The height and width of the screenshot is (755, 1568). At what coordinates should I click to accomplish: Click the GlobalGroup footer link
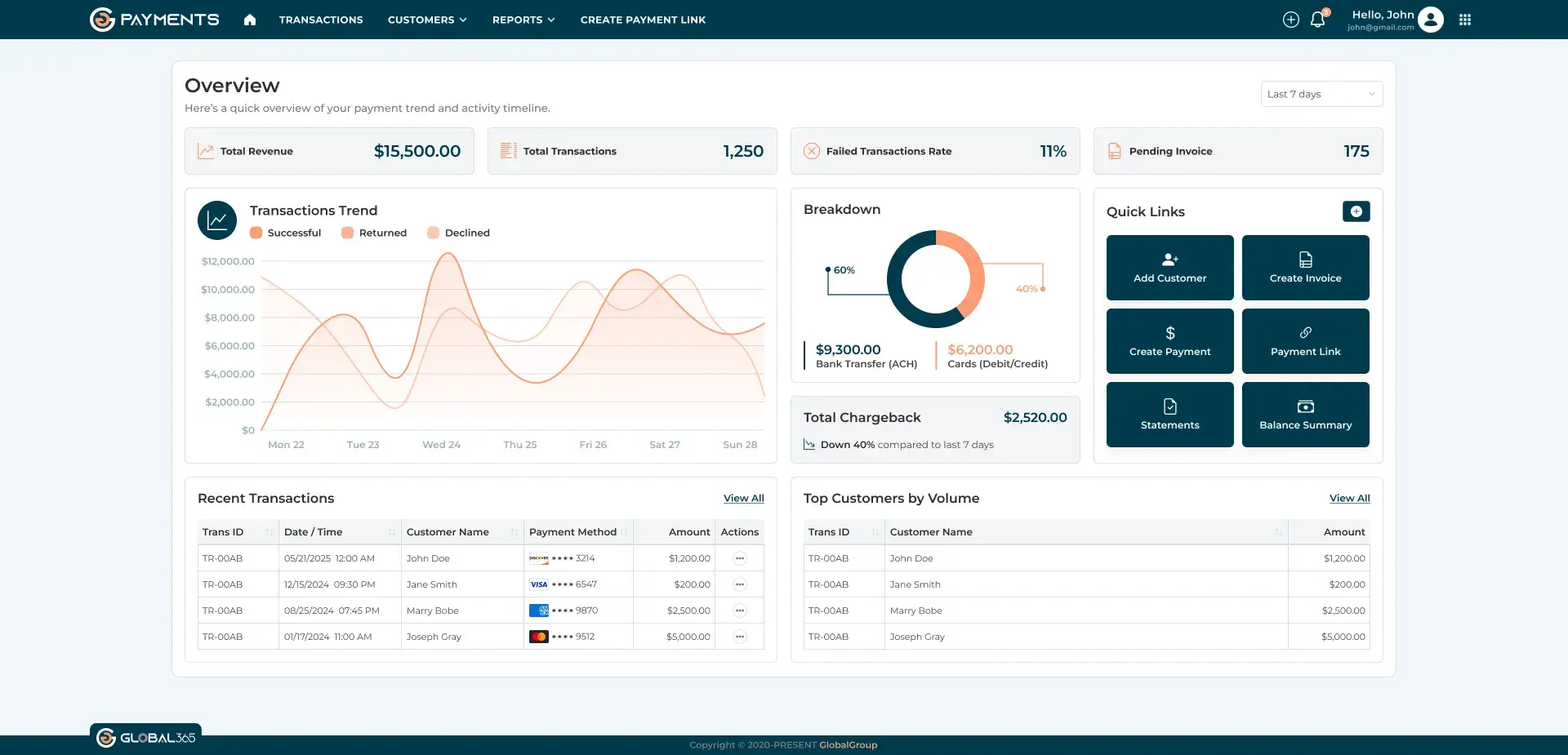click(848, 745)
